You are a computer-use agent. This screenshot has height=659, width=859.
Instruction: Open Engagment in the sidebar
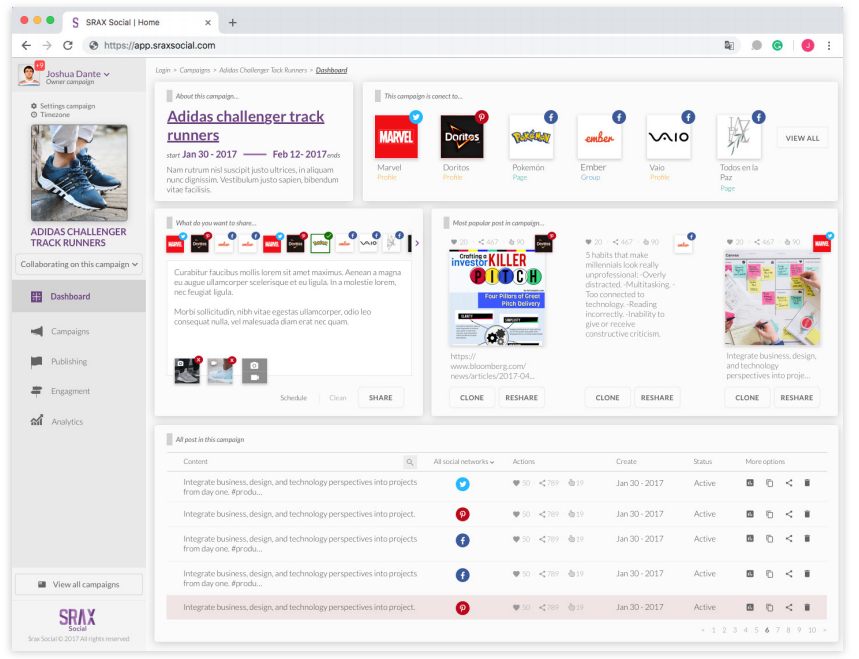[60, 391]
